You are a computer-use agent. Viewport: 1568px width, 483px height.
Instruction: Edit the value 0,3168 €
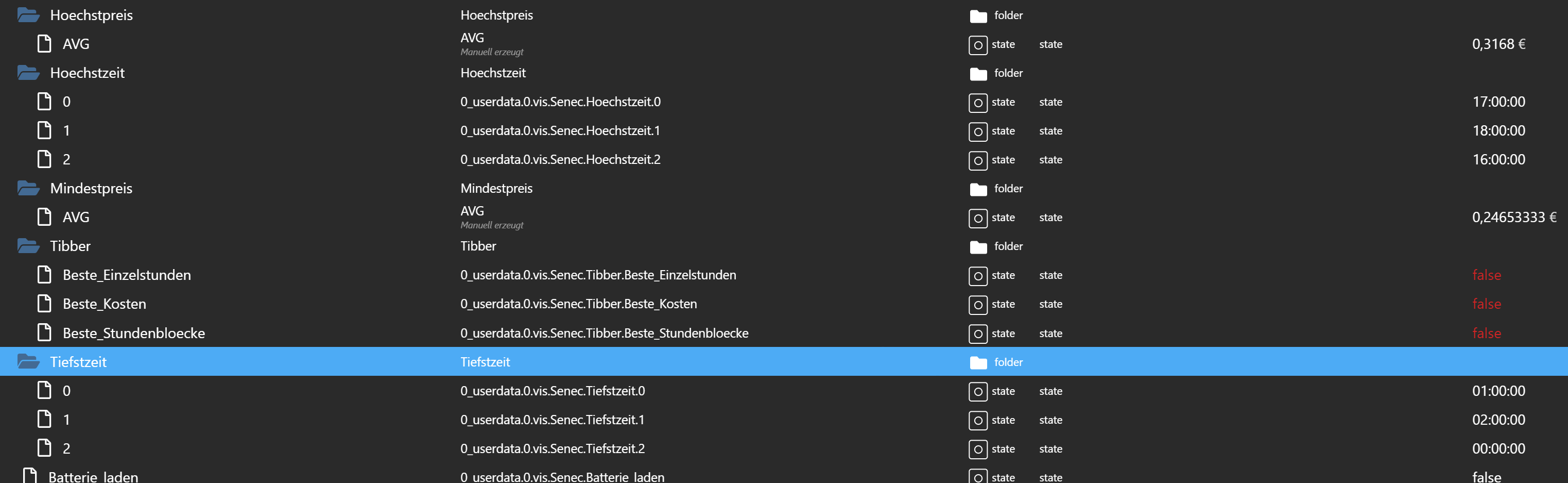[x=1498, y=44]
